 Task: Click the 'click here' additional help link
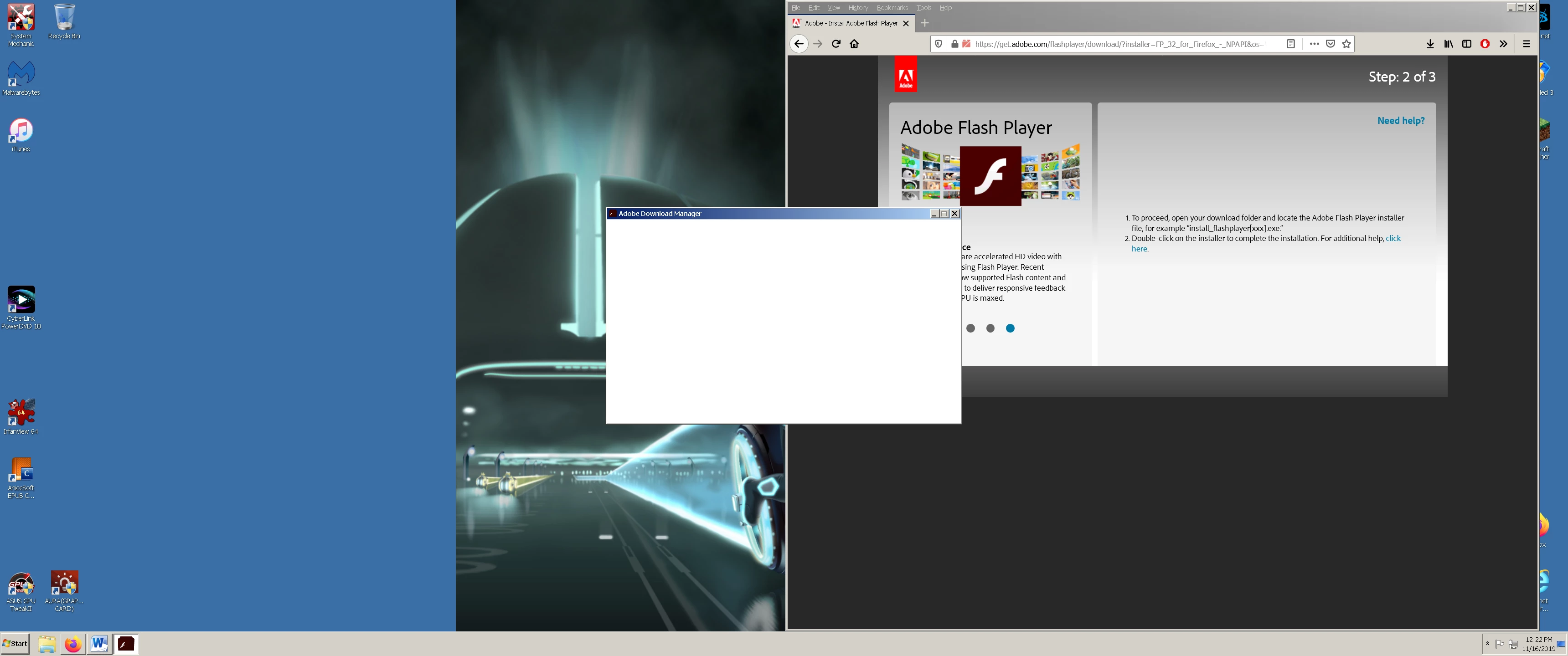click(x=1393, y=239)
